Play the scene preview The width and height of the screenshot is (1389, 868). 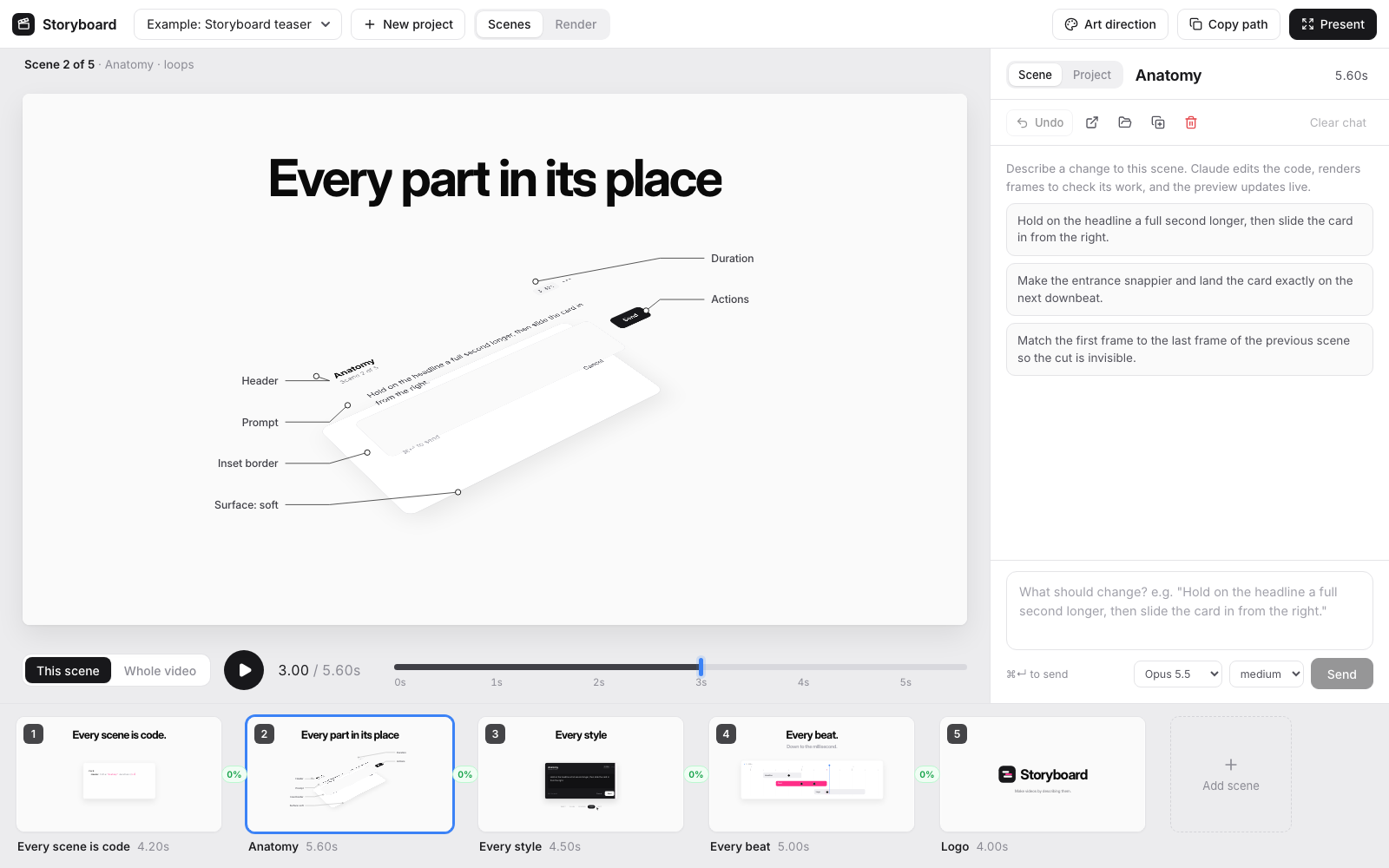click(244, 670)
